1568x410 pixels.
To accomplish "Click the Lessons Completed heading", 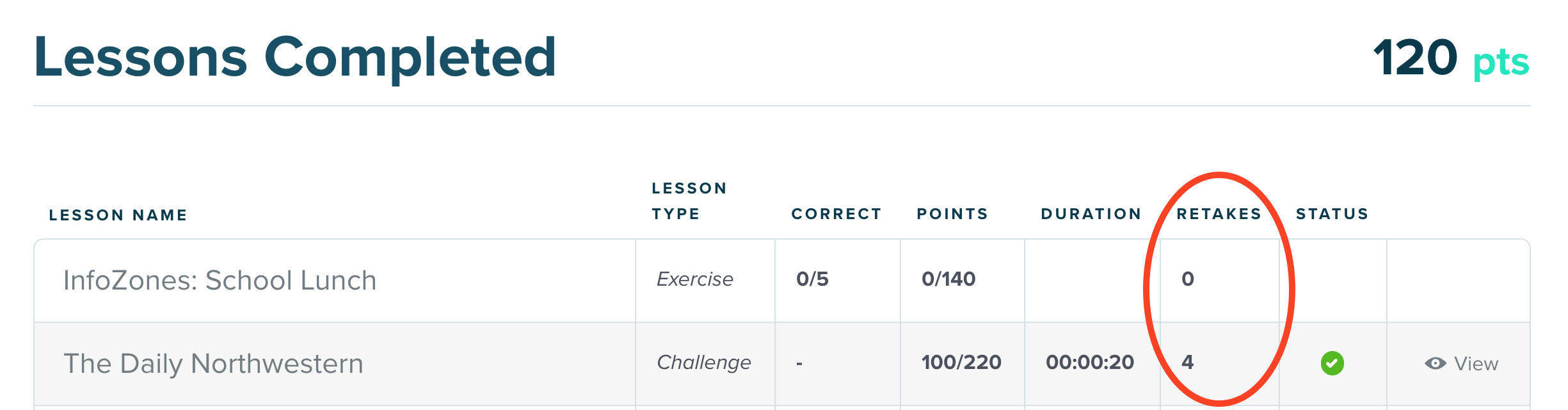I will (295, 58).
